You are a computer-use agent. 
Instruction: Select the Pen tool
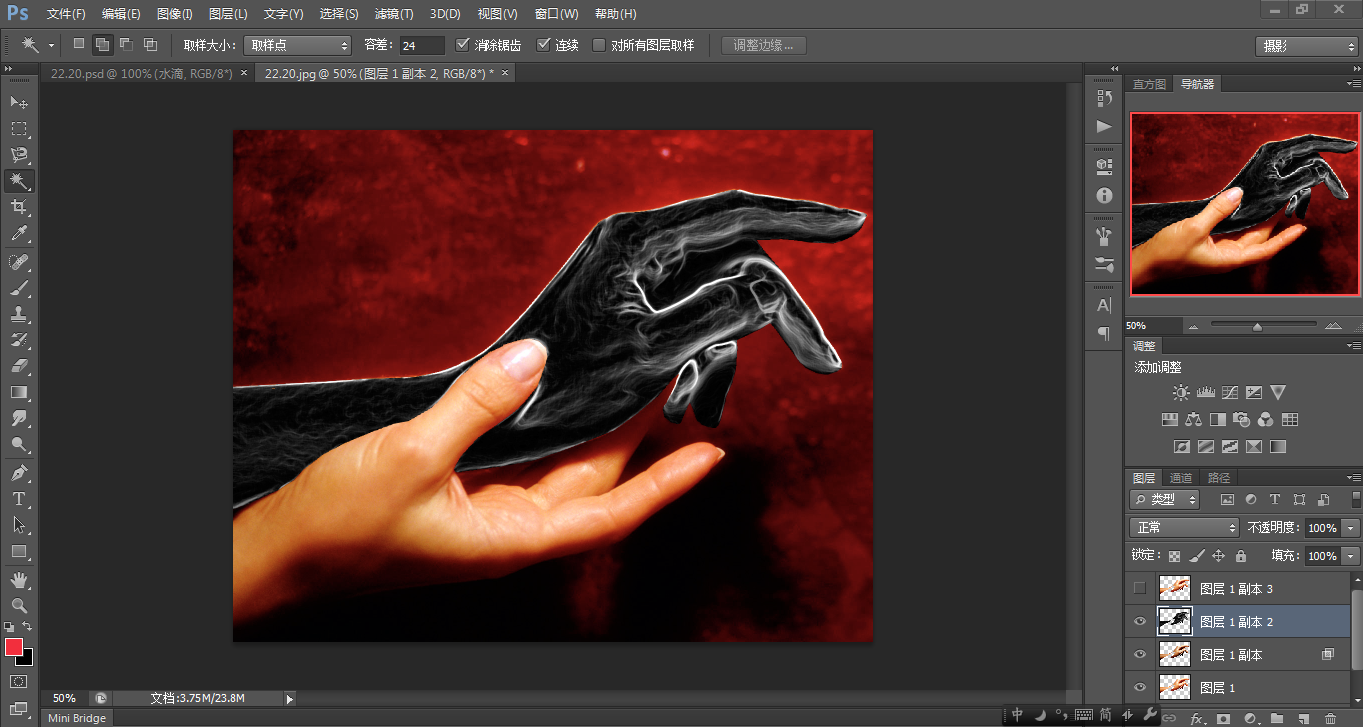pos(19,472)
